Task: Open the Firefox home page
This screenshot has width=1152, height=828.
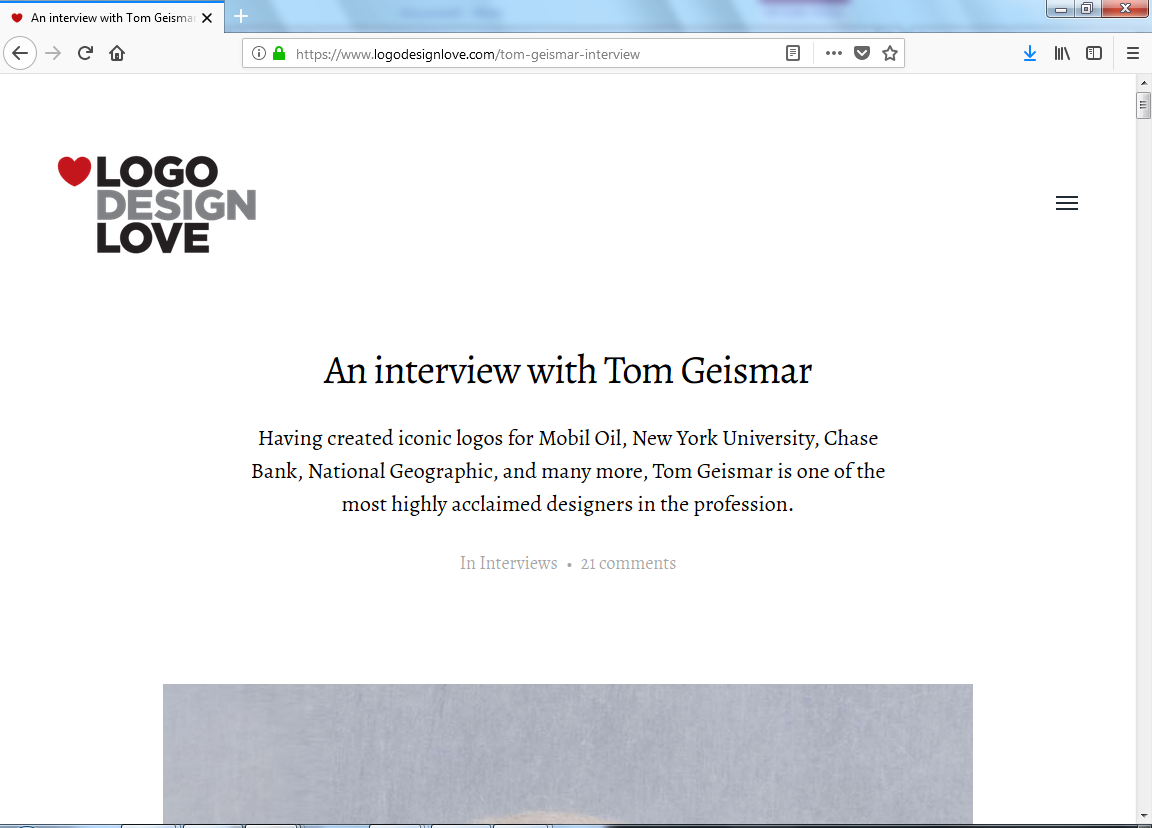Action: pos(117,54)
